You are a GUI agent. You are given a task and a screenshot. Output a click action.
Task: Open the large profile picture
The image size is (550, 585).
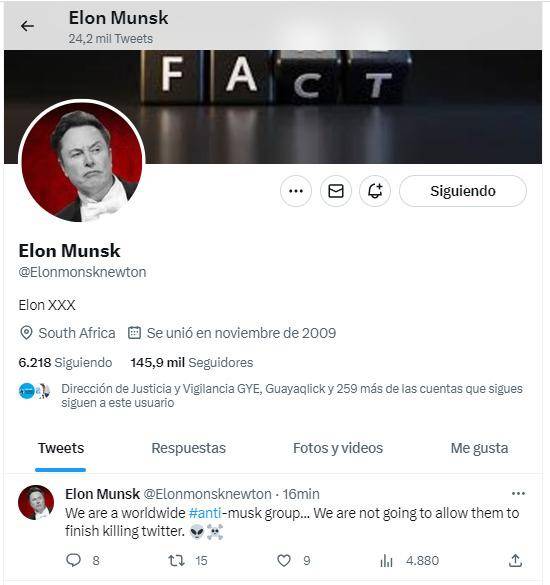82,162
